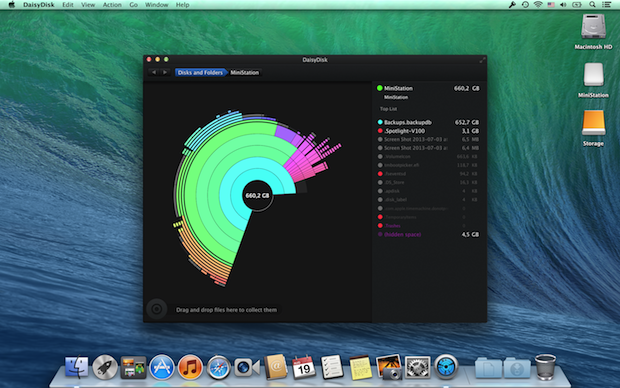Image resolution: width=620 pixels, height=388 pixels.
Task: Click the drag and drop collector text
Action: coord(226,310)
